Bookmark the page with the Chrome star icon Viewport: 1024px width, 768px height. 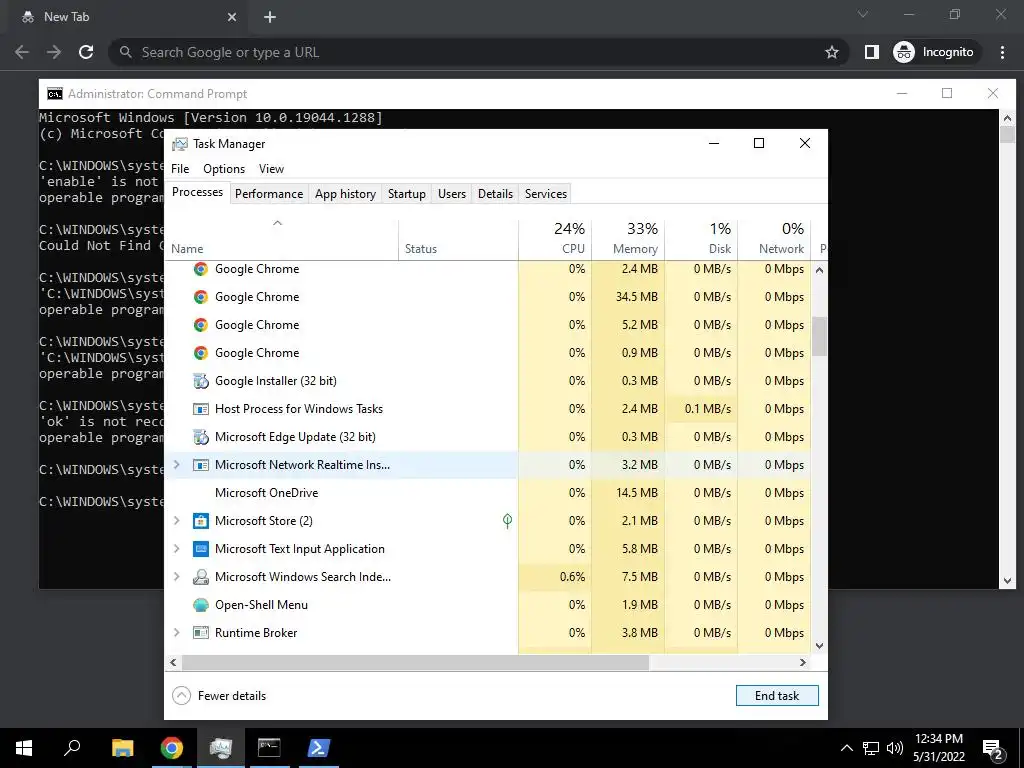pos(831,52)
